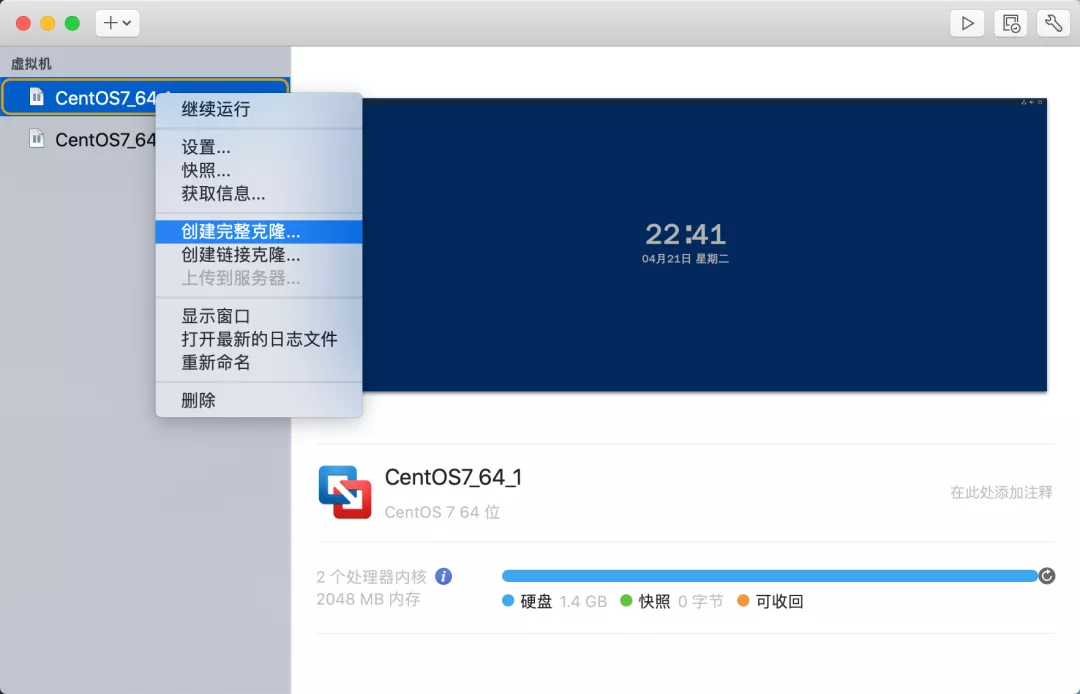Choose 获取信息... from context menu
The height and width of the screenshot is (694, 1080).
[259, 193]
